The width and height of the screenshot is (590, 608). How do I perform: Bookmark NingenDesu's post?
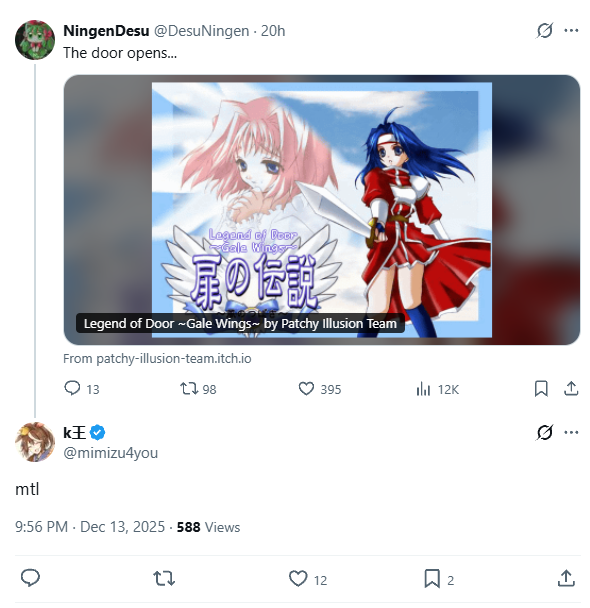pos(541,389)
